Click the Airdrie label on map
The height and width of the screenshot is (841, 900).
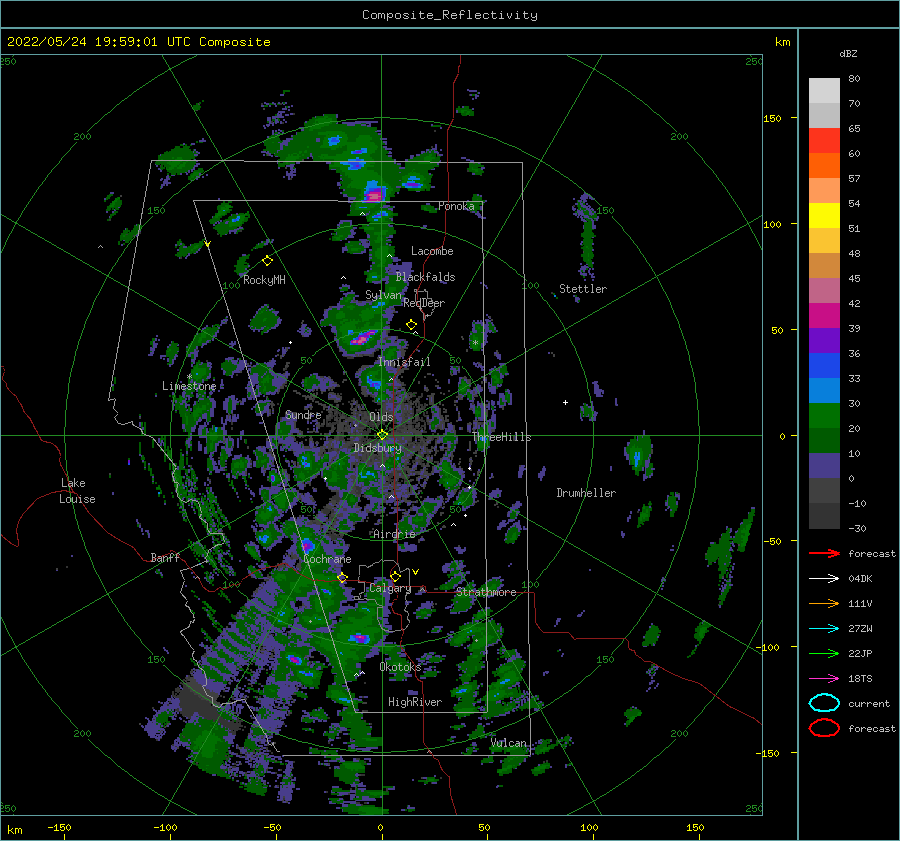tap(394, 534)
